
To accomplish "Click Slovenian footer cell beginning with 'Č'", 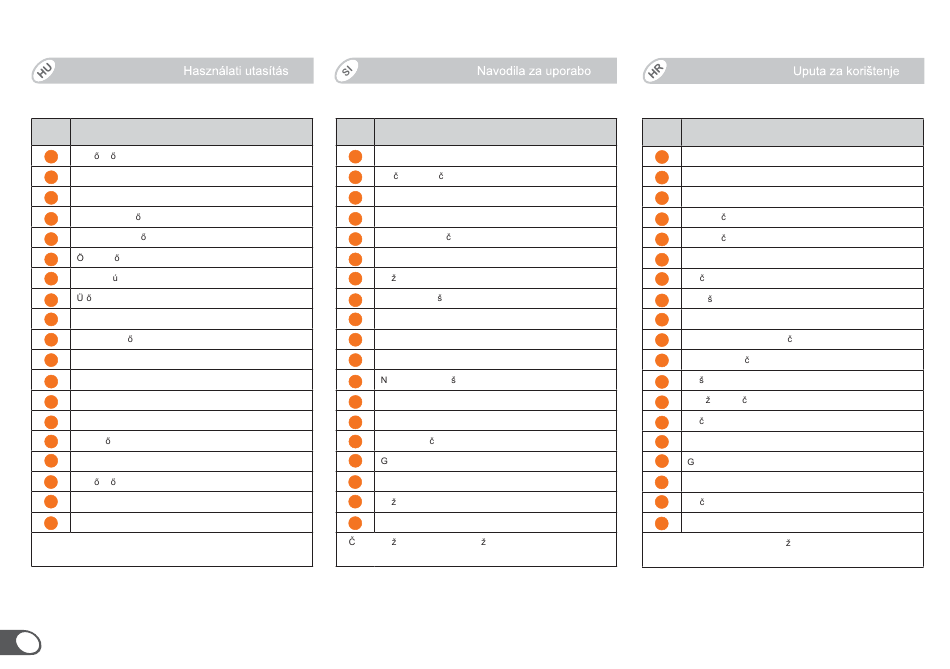I will 476,550.
